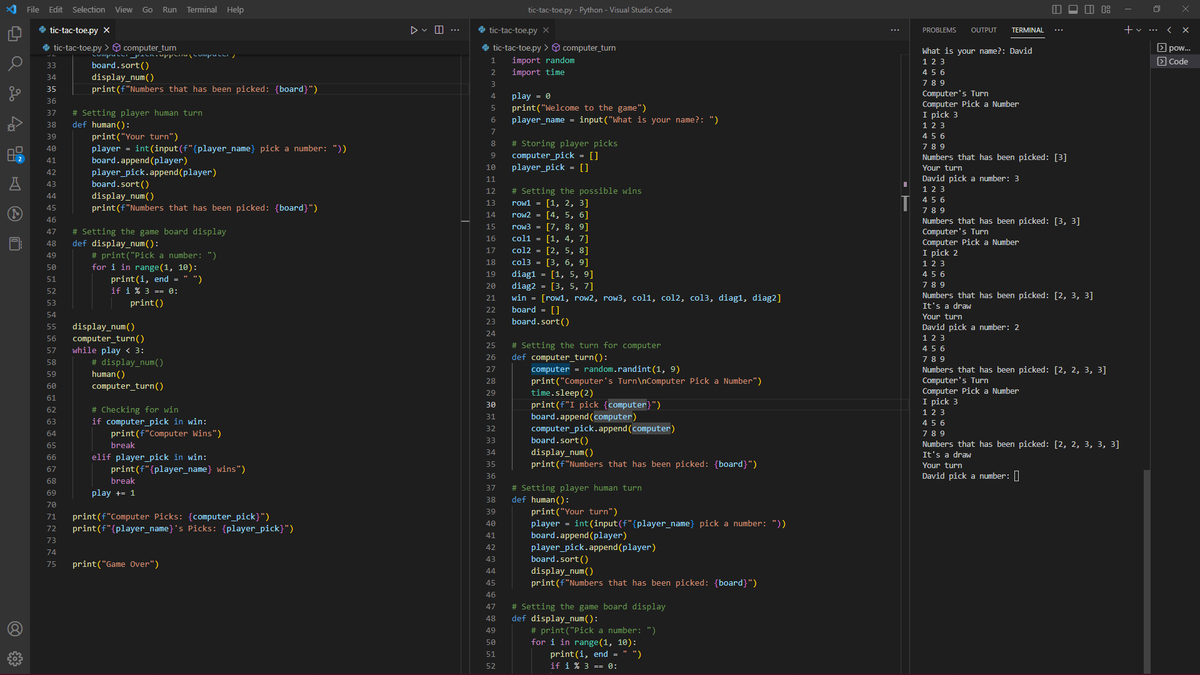Select the TERMINAL panel tab
1200x675 pixels.
[1027, 30]
